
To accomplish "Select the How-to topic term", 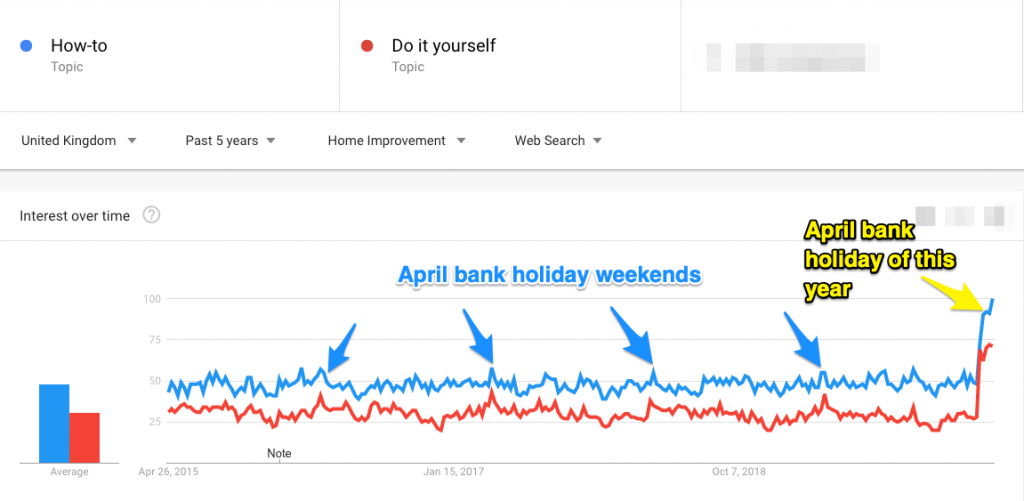I will (79, 46).
